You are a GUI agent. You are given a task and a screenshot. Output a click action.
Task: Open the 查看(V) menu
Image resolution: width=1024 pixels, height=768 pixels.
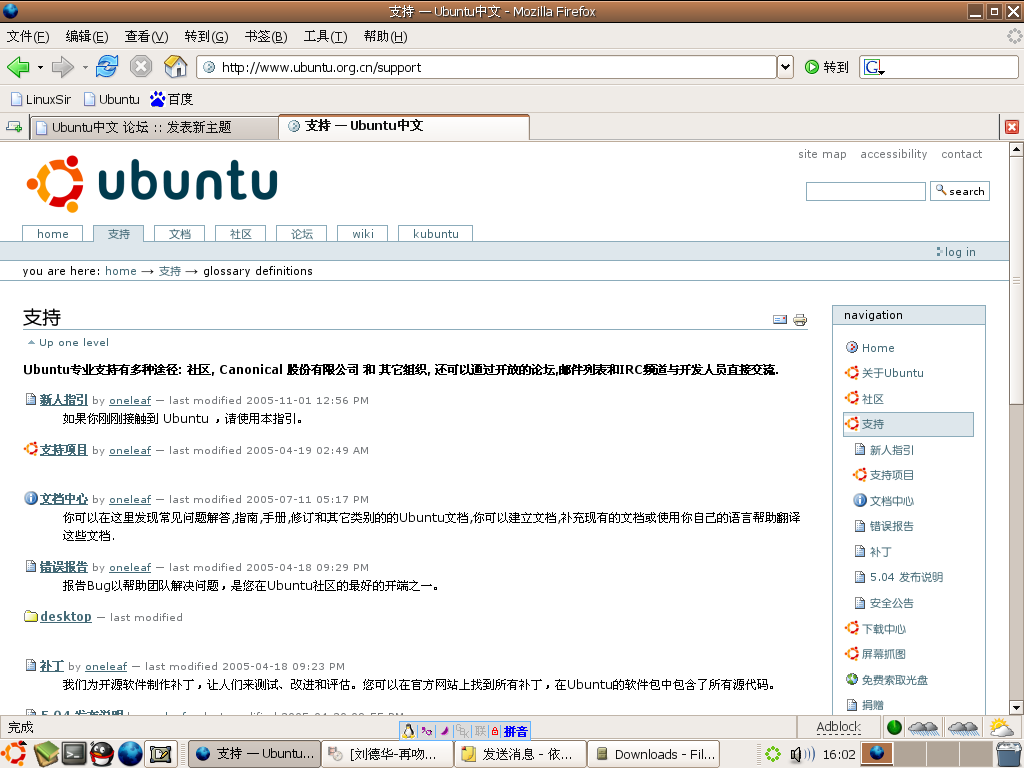point(146,37)
